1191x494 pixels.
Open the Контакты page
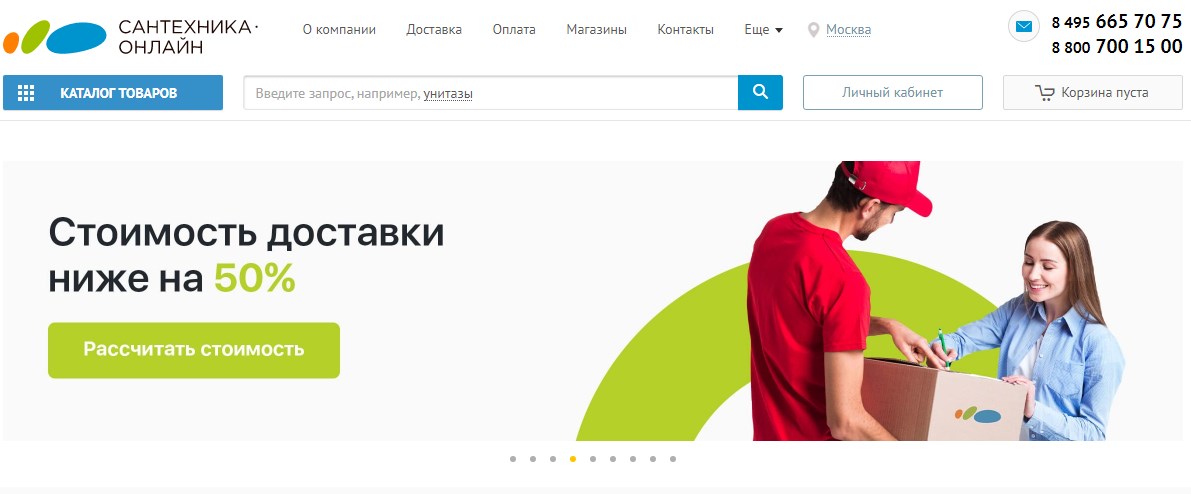[x=685, y=30]
